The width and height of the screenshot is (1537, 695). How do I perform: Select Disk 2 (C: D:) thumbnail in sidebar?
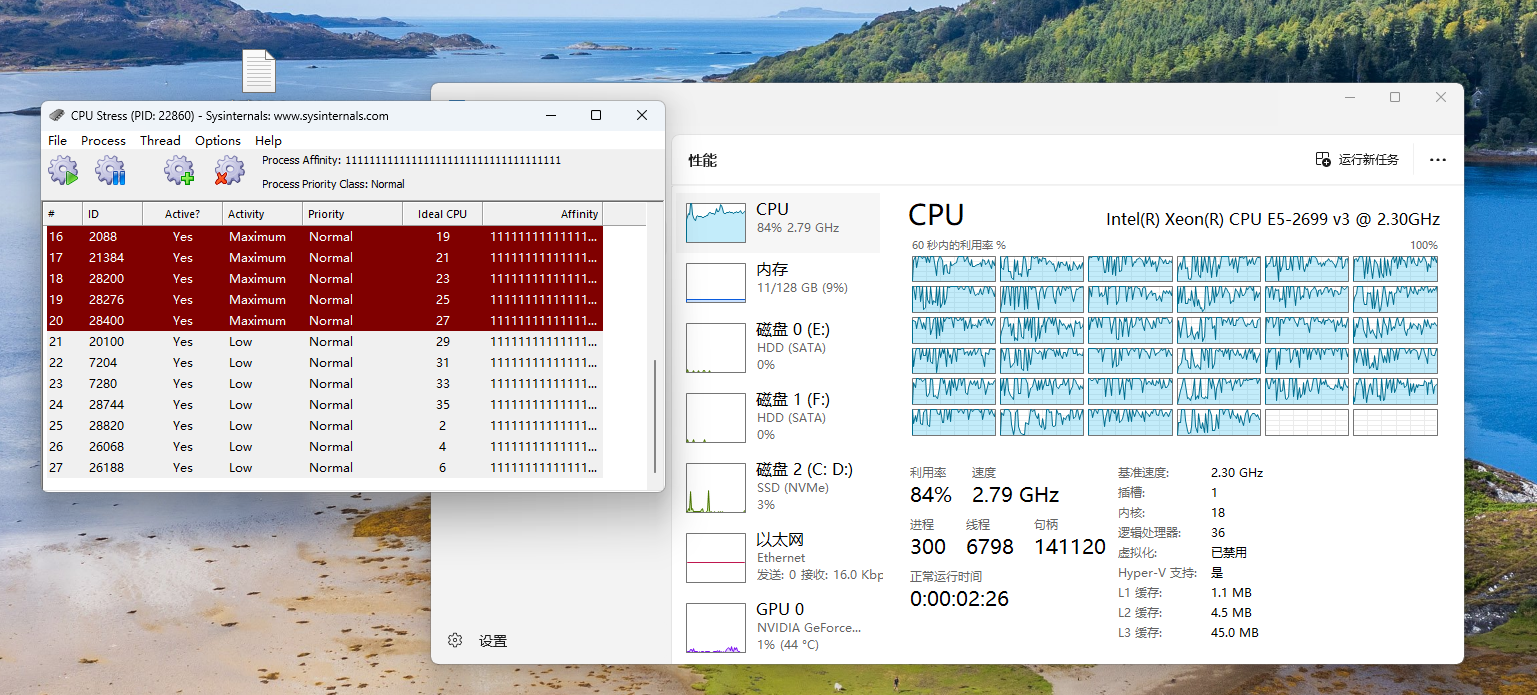click(716, 488)
